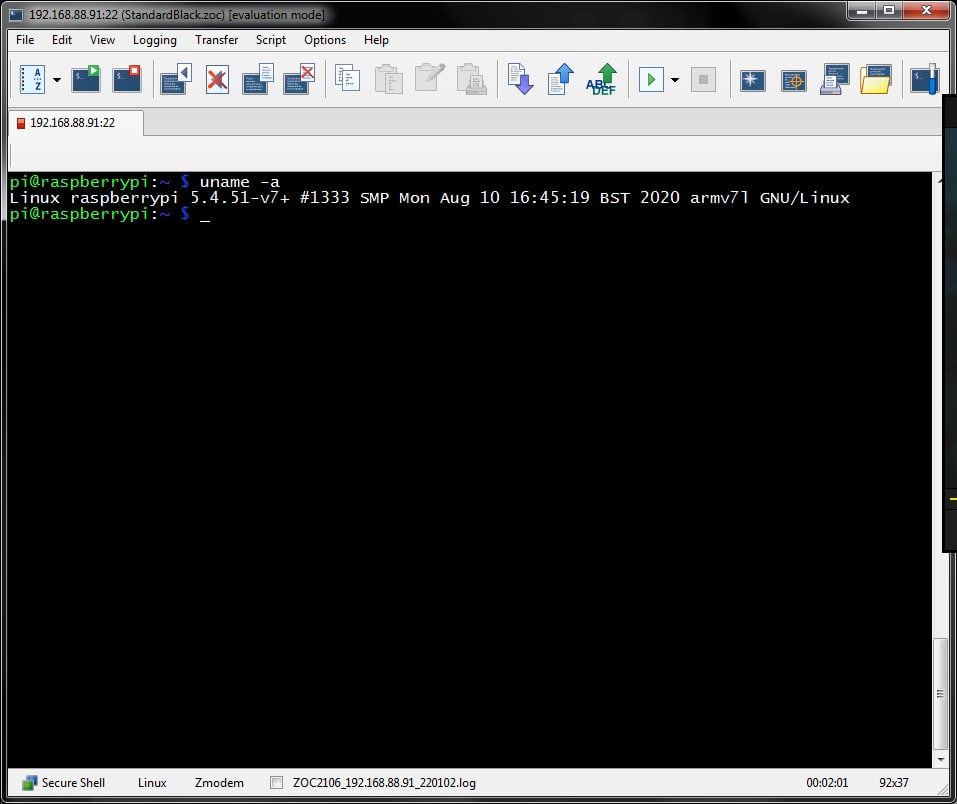Open the File menu
This screenshot has height=804, width=957.
point(25,40)
